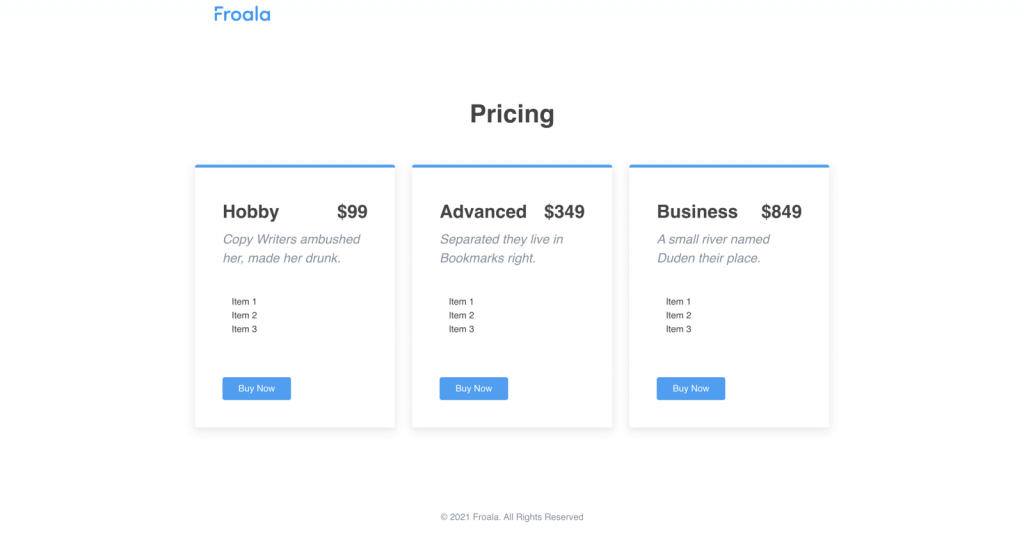Viewport: 1024px width, 541px height.
Task: Click Buy Now for the Advanced plan
Action: coord(473,389)
